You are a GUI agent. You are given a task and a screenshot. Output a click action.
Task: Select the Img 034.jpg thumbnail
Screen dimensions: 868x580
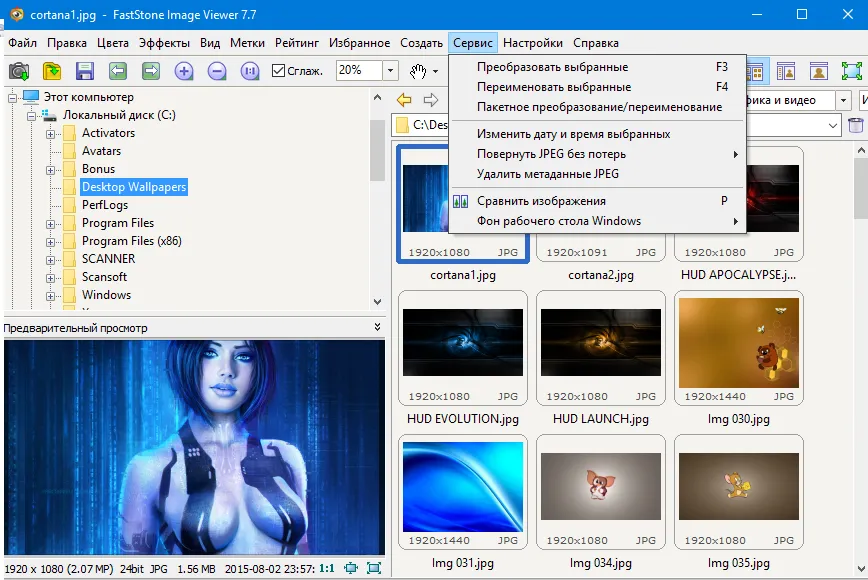[x=601, y=492]
